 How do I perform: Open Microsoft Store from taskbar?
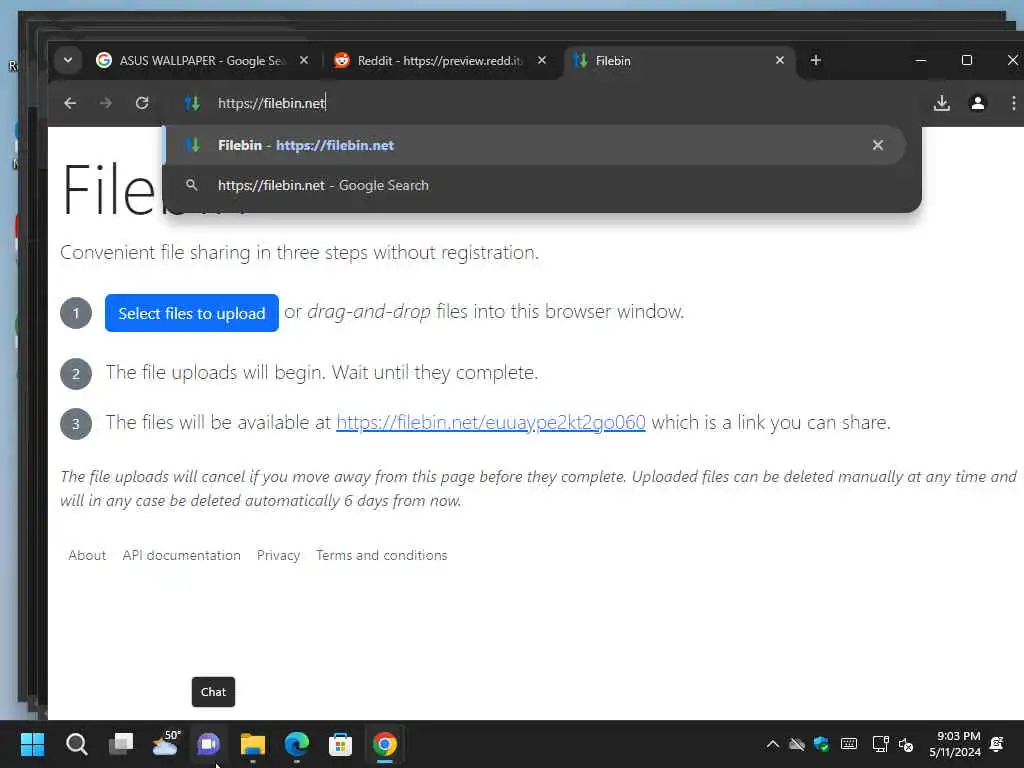340,744
